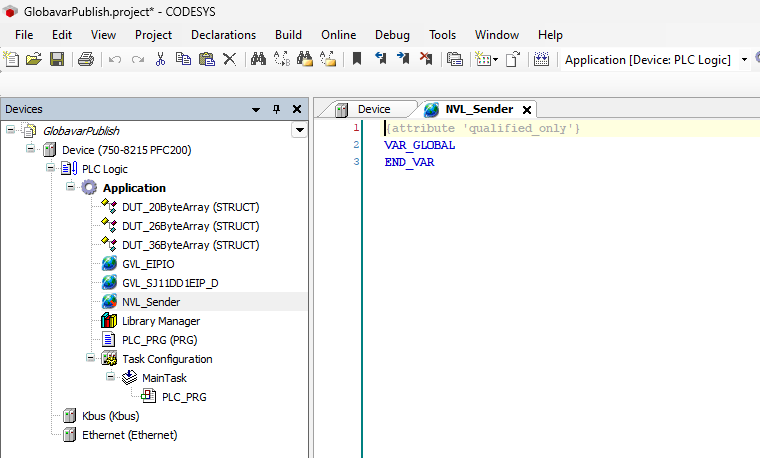Click the Redo arrow icon
The height and width of the screenshot is (458, 760).
138,60
